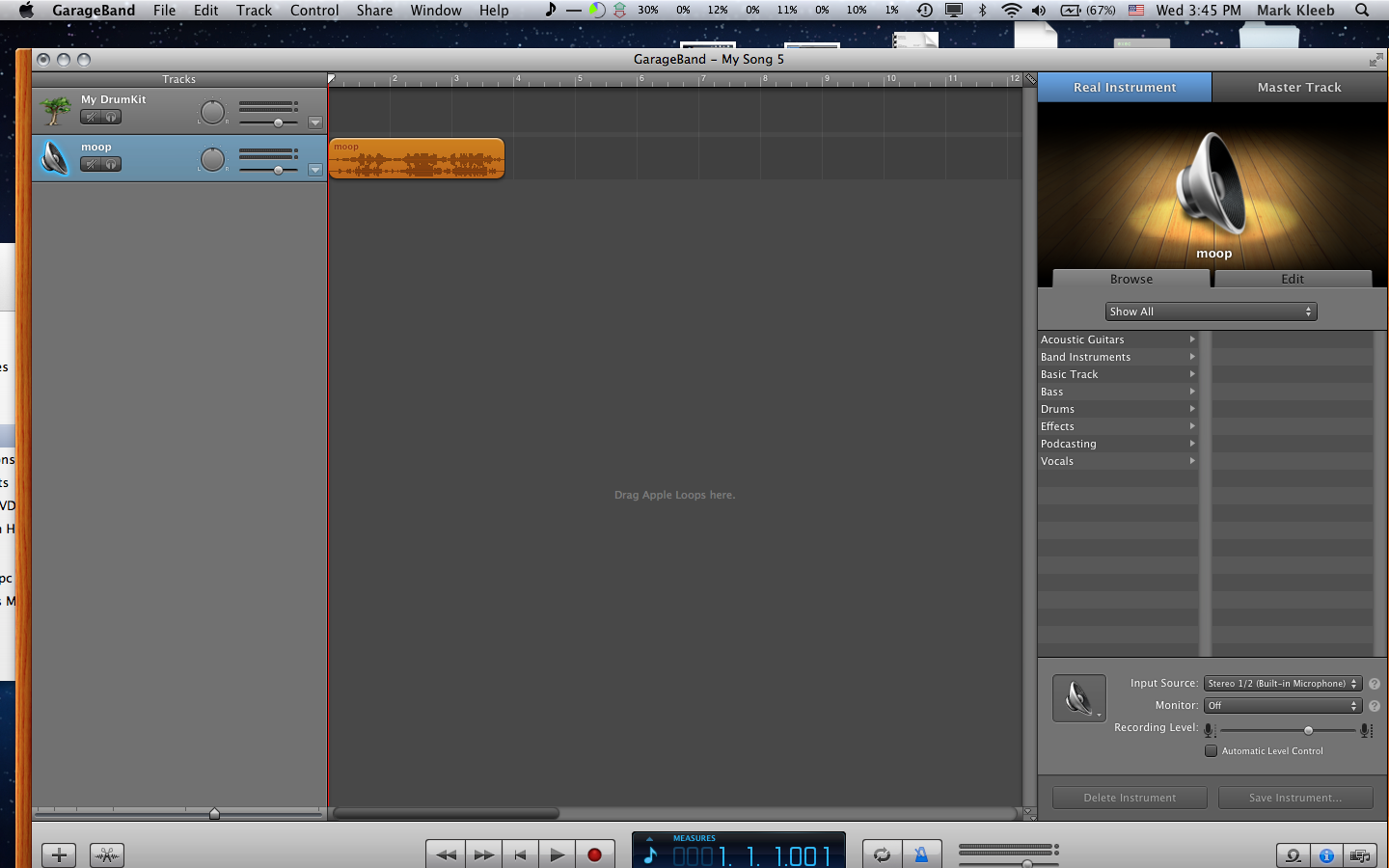Expand Acoustic Guitars category
This screenshot has width=1389, height=868.
coord(1118,339)
